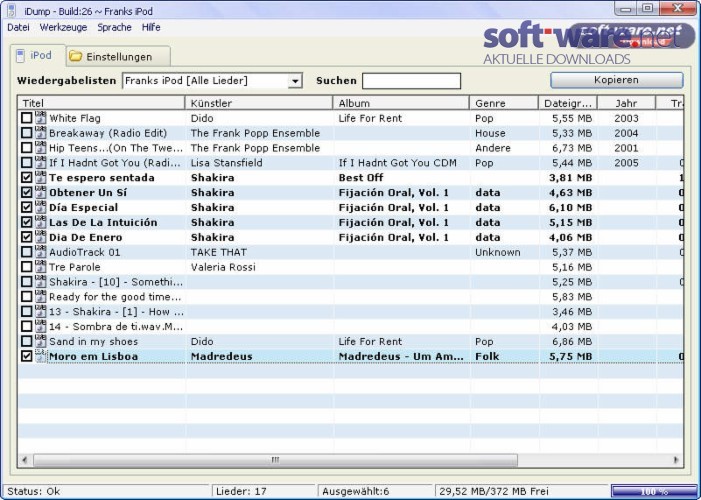This screenshot has height=500, width=701.
Task: Click the 'Unknown' genre cell
Action: coord(498,252)
